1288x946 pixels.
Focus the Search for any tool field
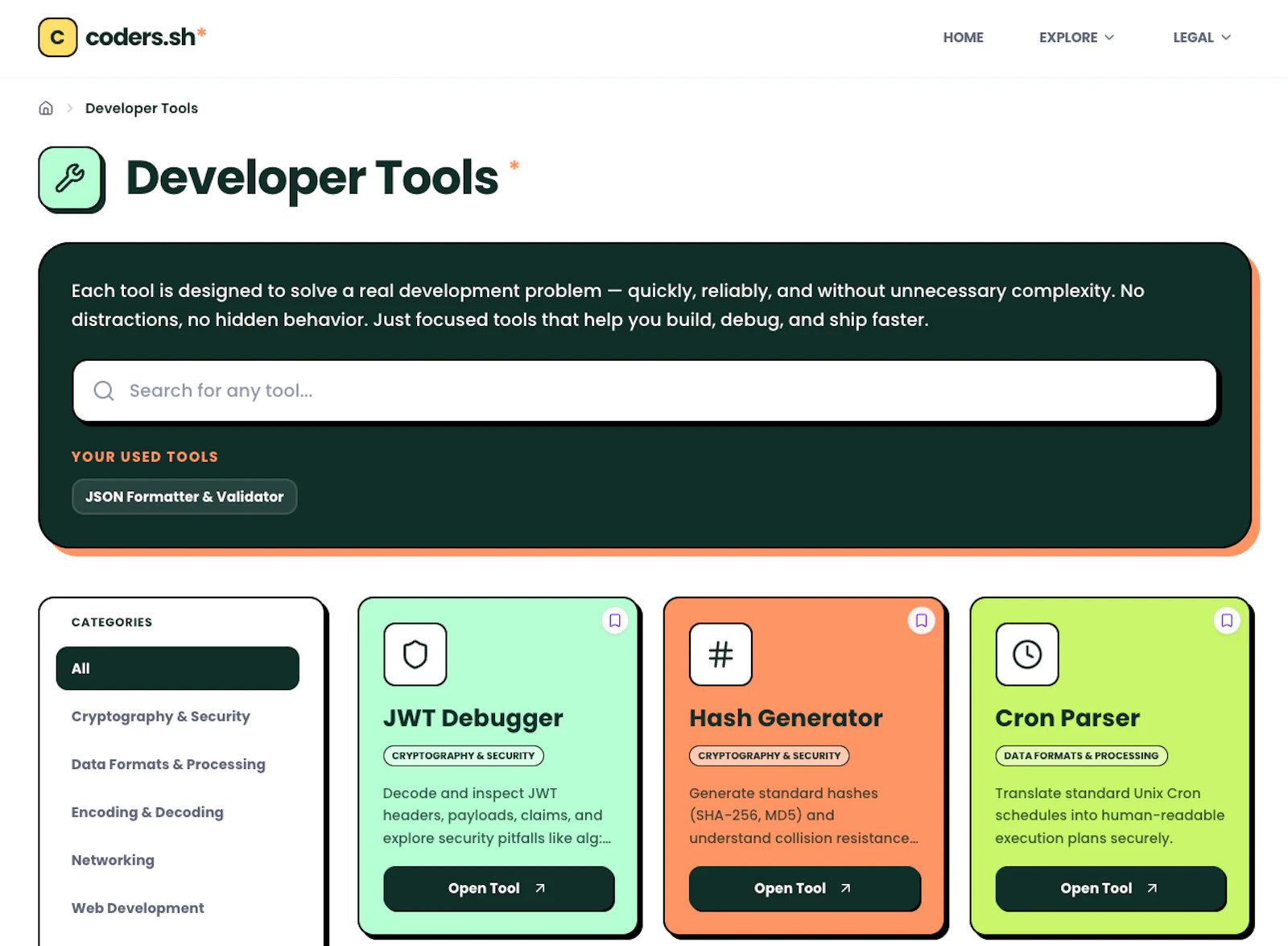pyautogui.click(x=645, y=390)
